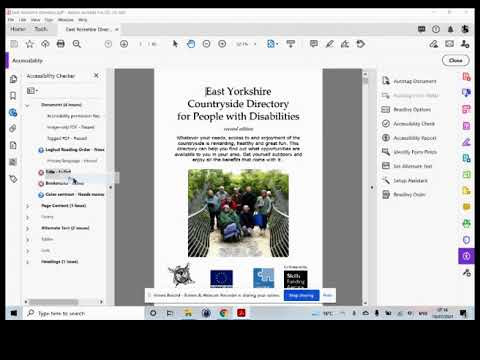Switch to the Tools tab
This screenshot has width=480, height=360.
coord(41,29)
